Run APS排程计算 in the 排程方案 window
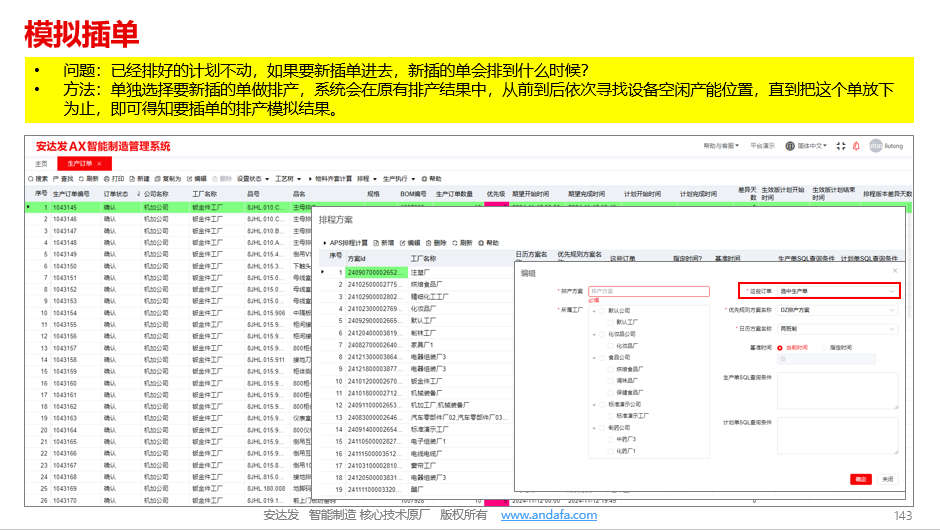The height and width of the screenshot is (530, 940). click(345, 243)
